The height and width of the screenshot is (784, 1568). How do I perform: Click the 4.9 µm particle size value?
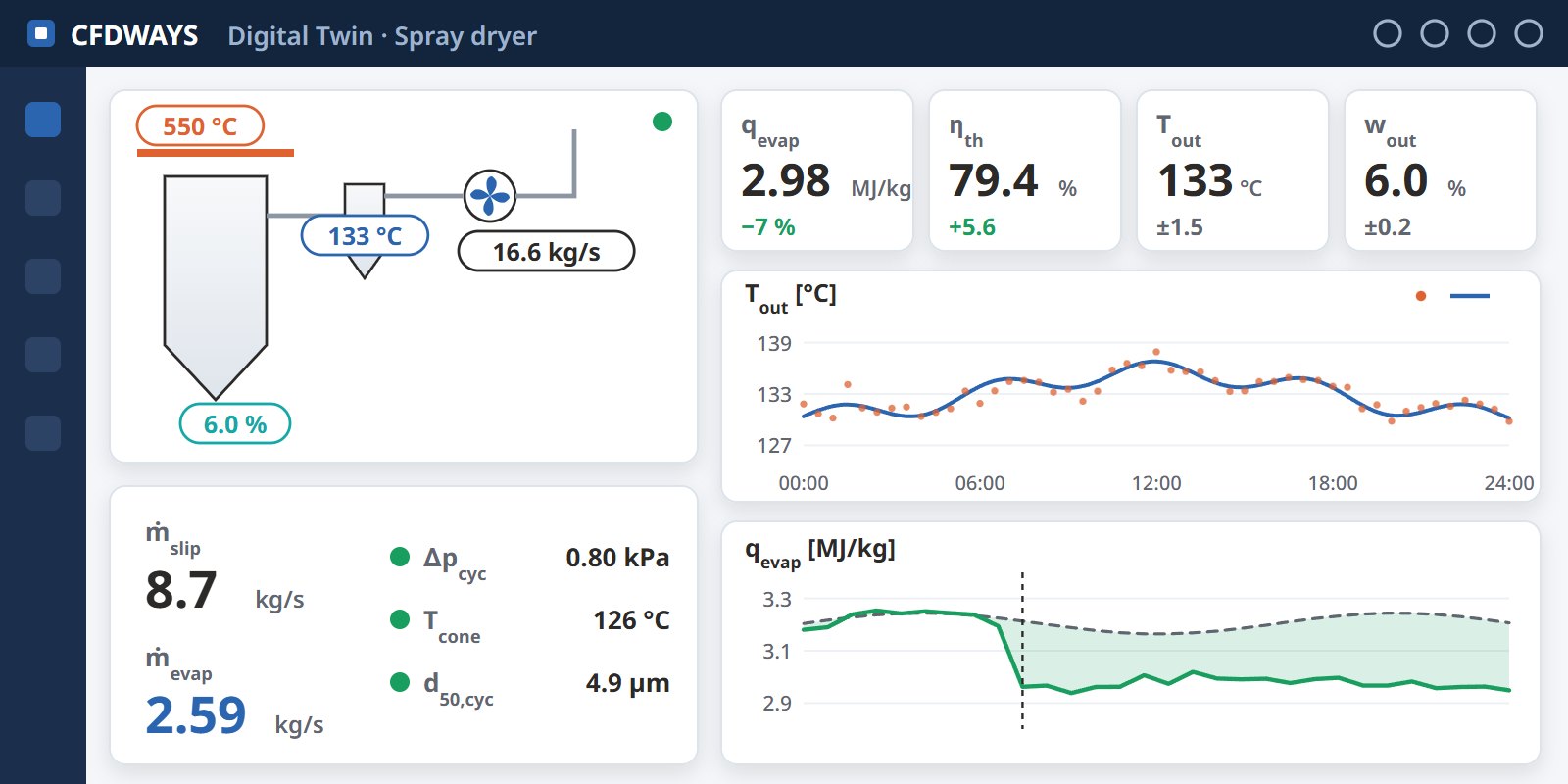tap(627, 683)
